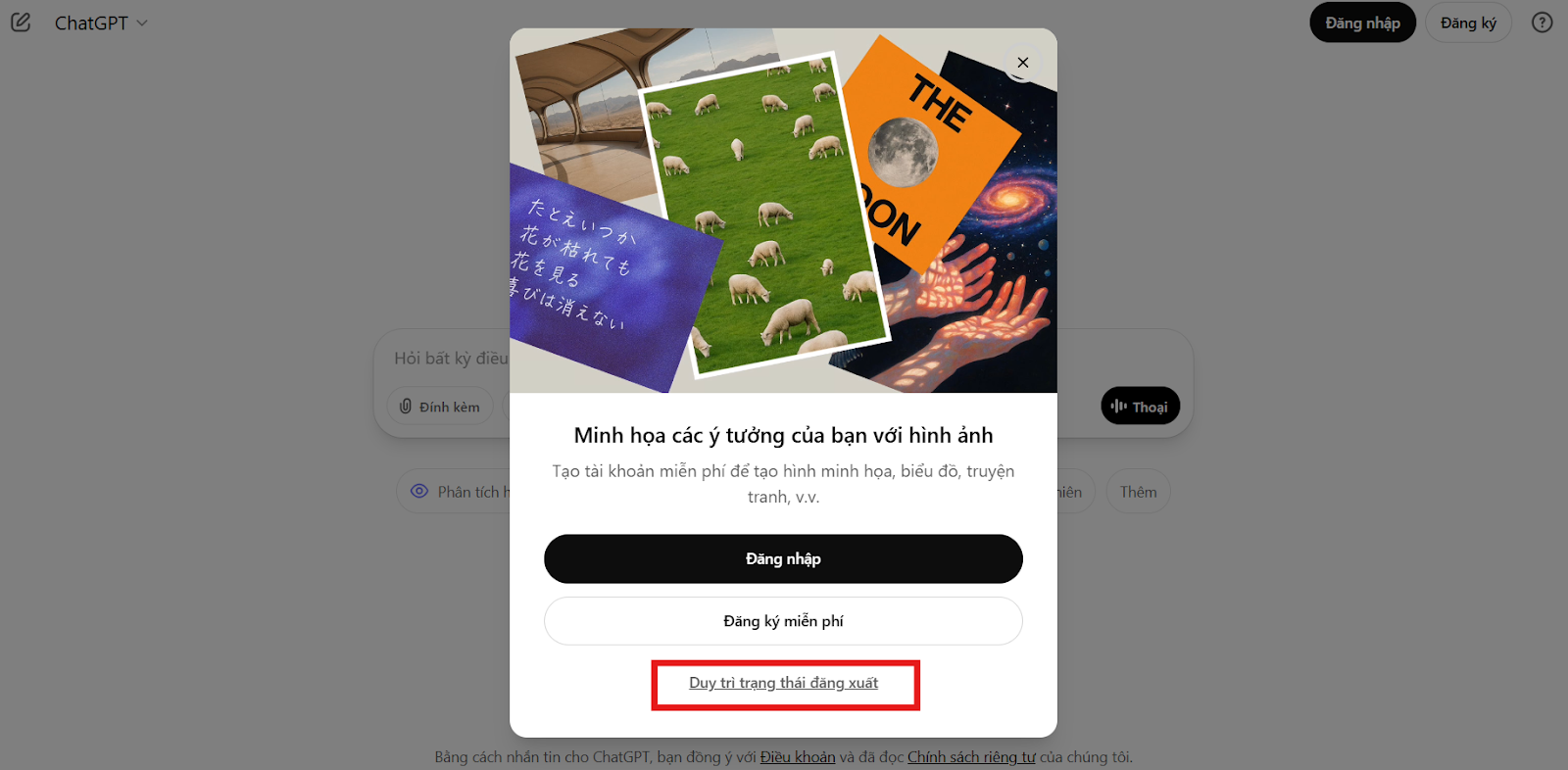Click the eye icon beside Phân tích

pos(419,492)
